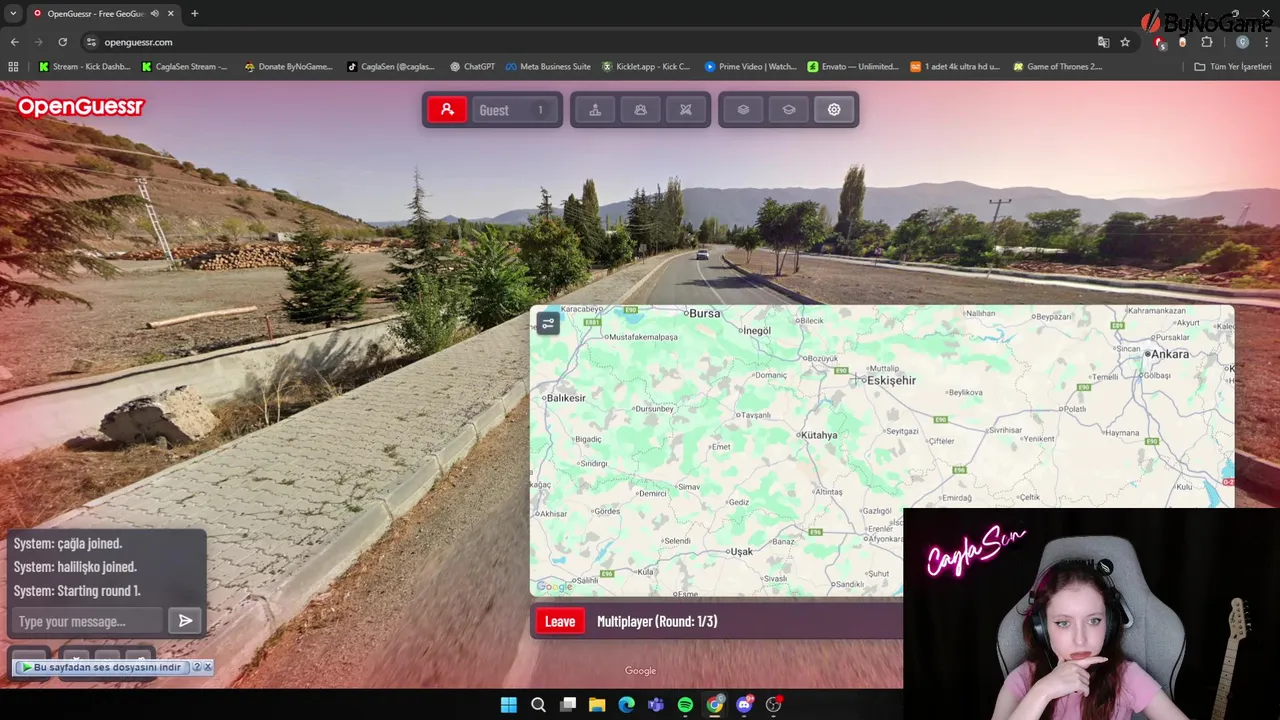Open Microsoft Edge from taskbar
Image resolution: width=1280 pixels, height=720 pixels.
pyautogui.click(x=626, y=705)
